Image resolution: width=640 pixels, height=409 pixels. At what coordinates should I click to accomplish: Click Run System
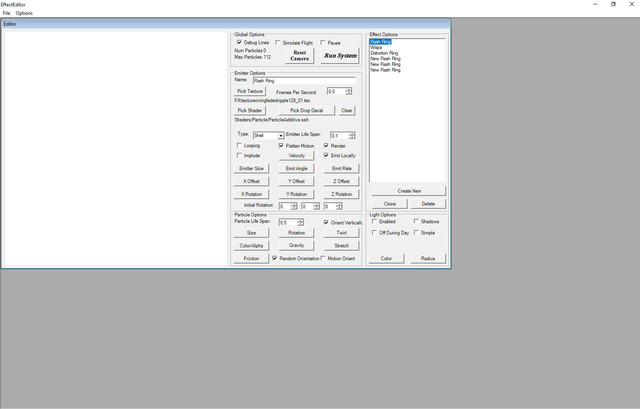coord(340,56)
